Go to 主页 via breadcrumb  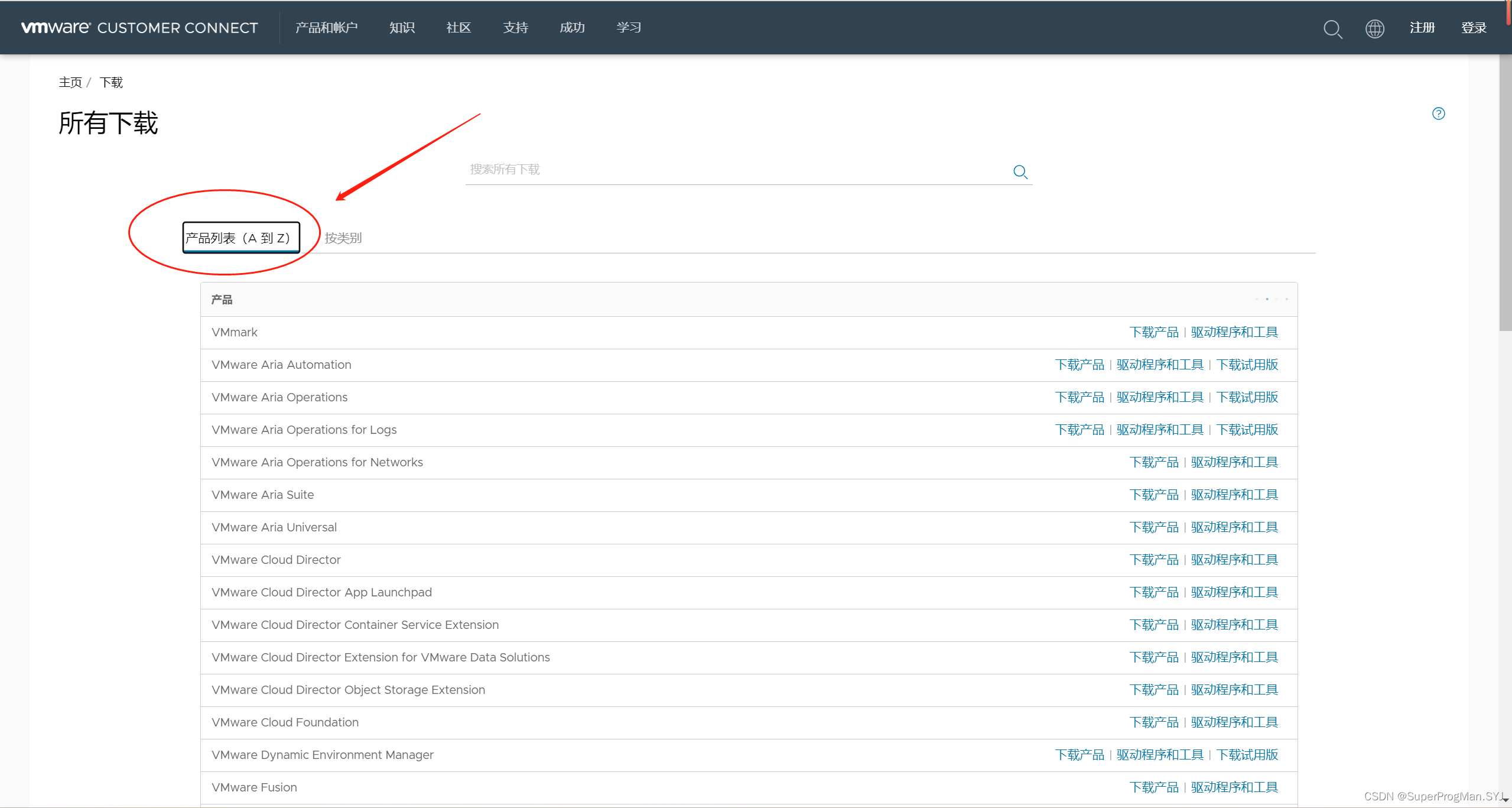coord(70,82)
